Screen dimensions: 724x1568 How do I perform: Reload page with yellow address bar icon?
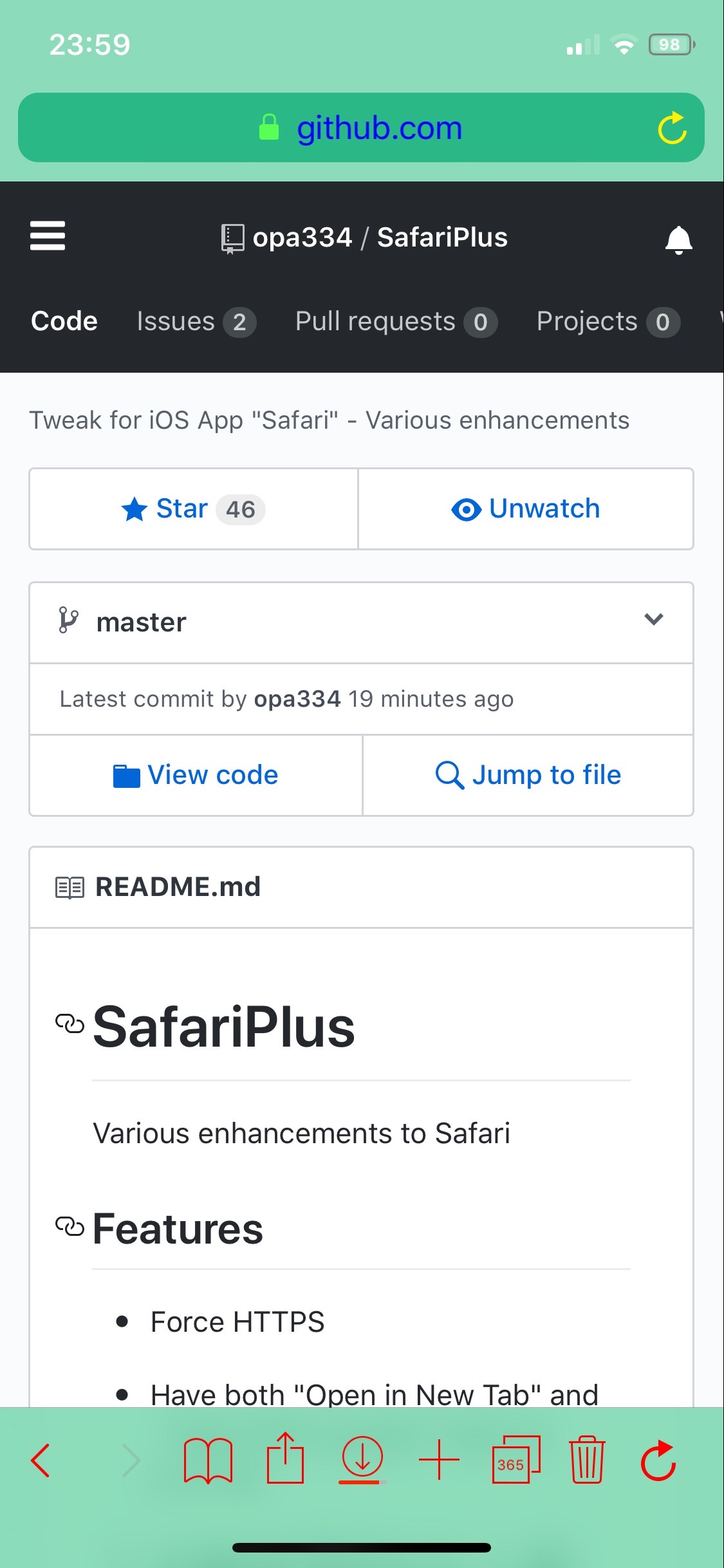[672, 127]
